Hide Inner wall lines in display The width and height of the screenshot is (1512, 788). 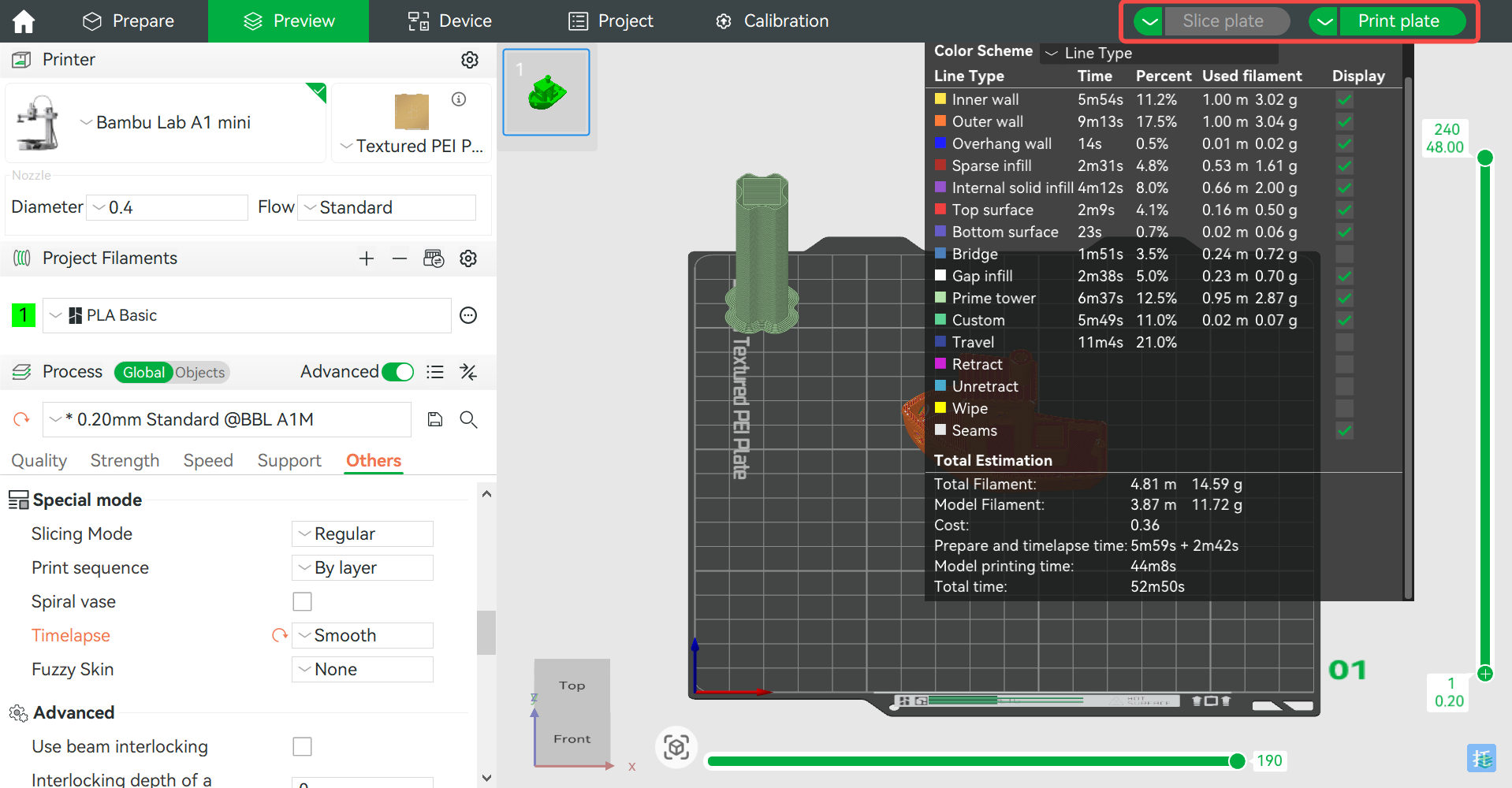pyautogui.click(x=1345, y=100)
